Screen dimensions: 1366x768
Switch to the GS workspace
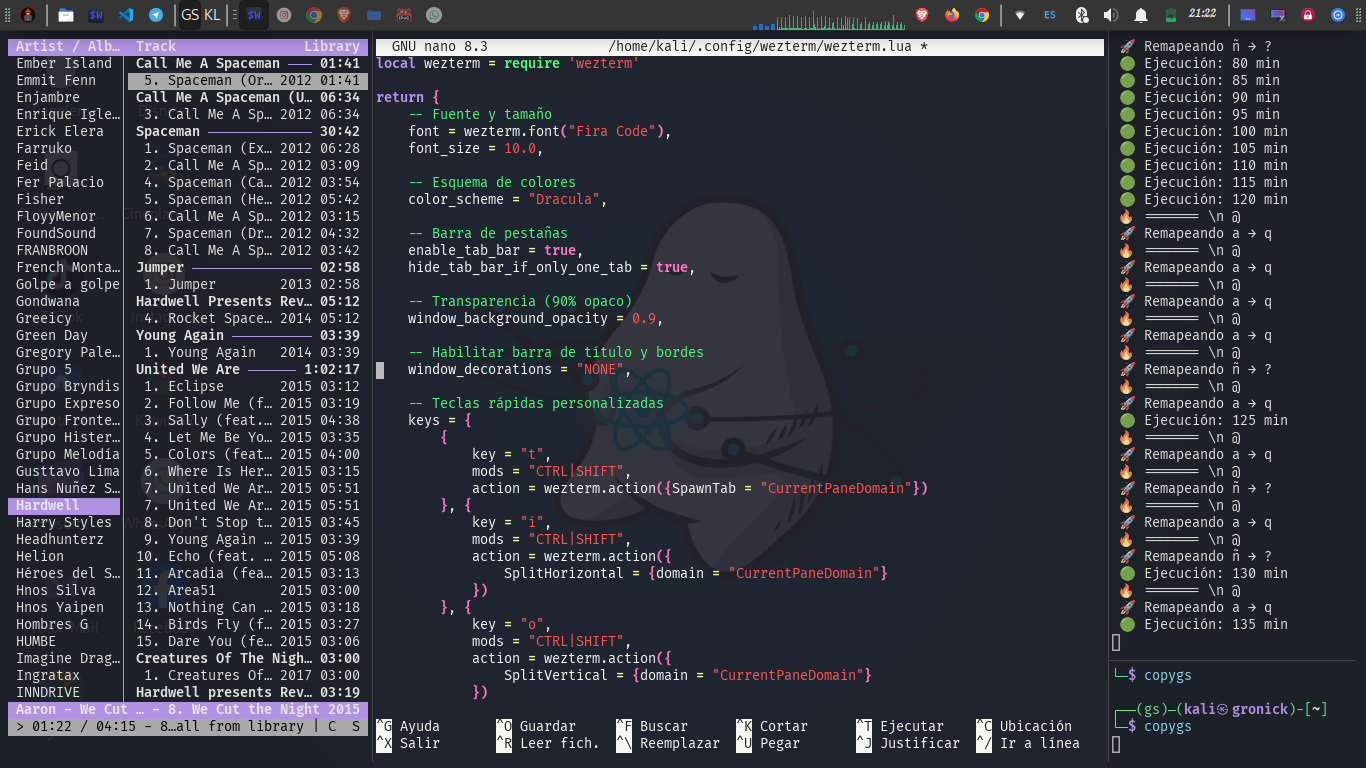click(189, 15)
